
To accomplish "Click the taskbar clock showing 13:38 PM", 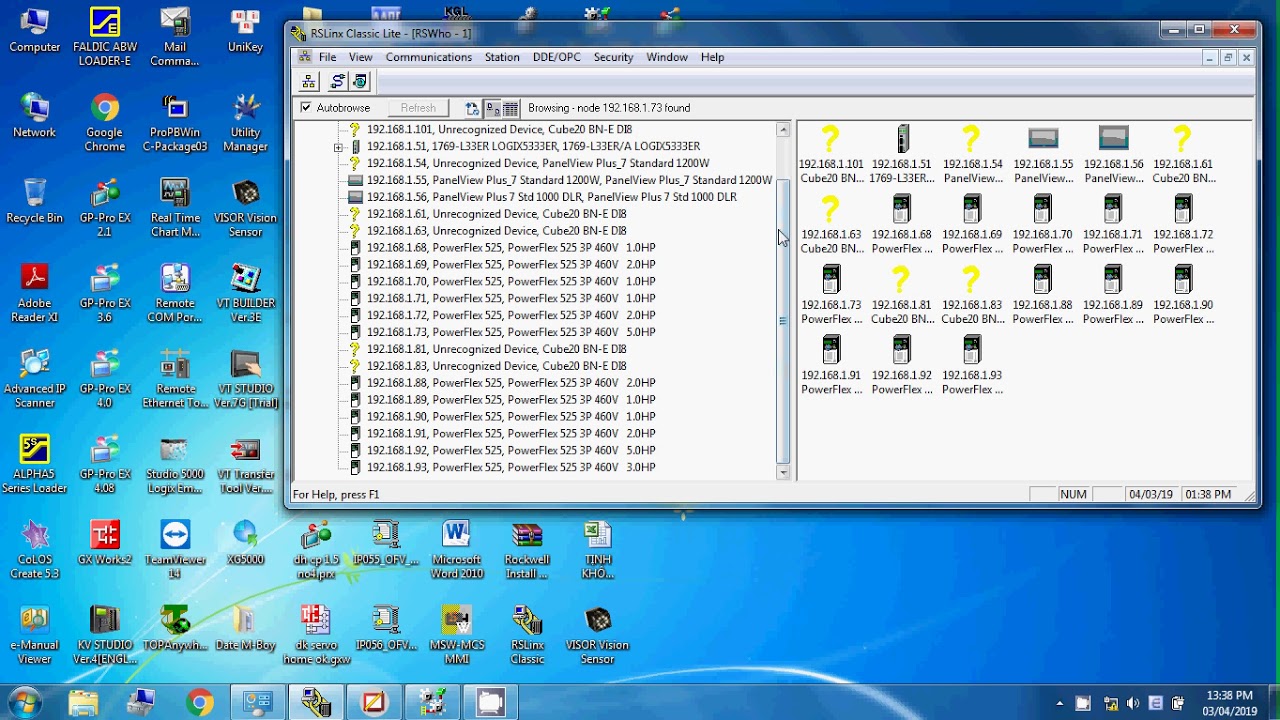I will point(1229,702).
